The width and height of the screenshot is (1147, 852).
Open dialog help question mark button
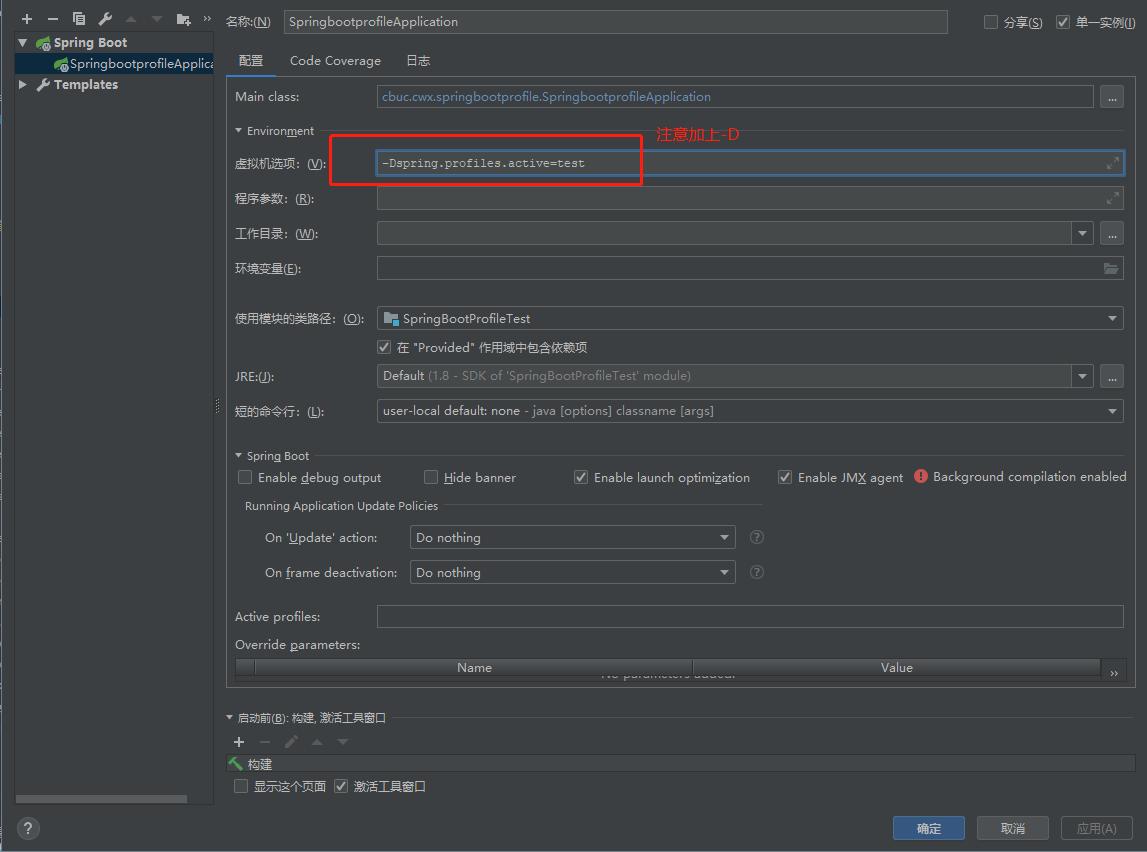(x=28, y=828)
